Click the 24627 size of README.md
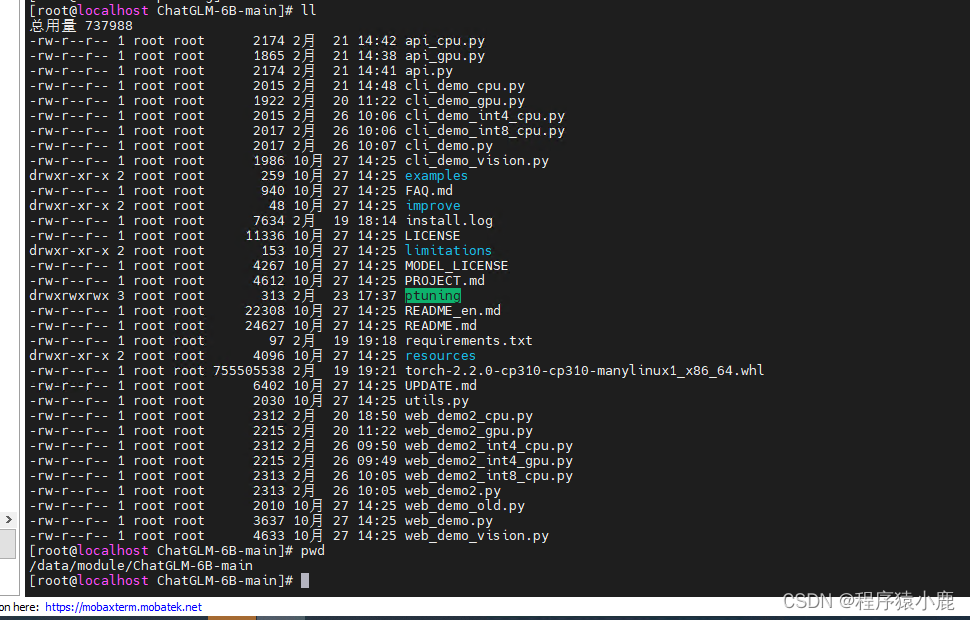Viewport: 970px width, 620px height. coord(265,326)
